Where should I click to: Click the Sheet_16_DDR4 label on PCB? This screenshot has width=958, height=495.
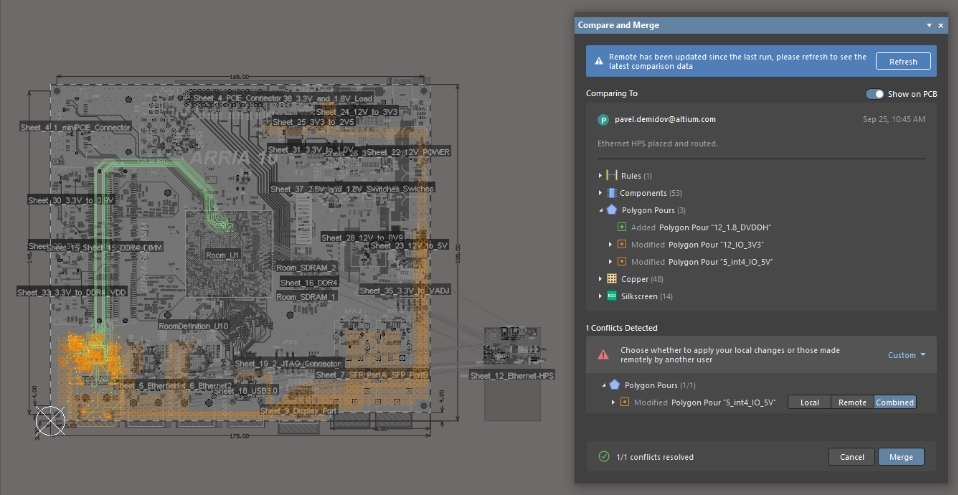coord(309,283)
